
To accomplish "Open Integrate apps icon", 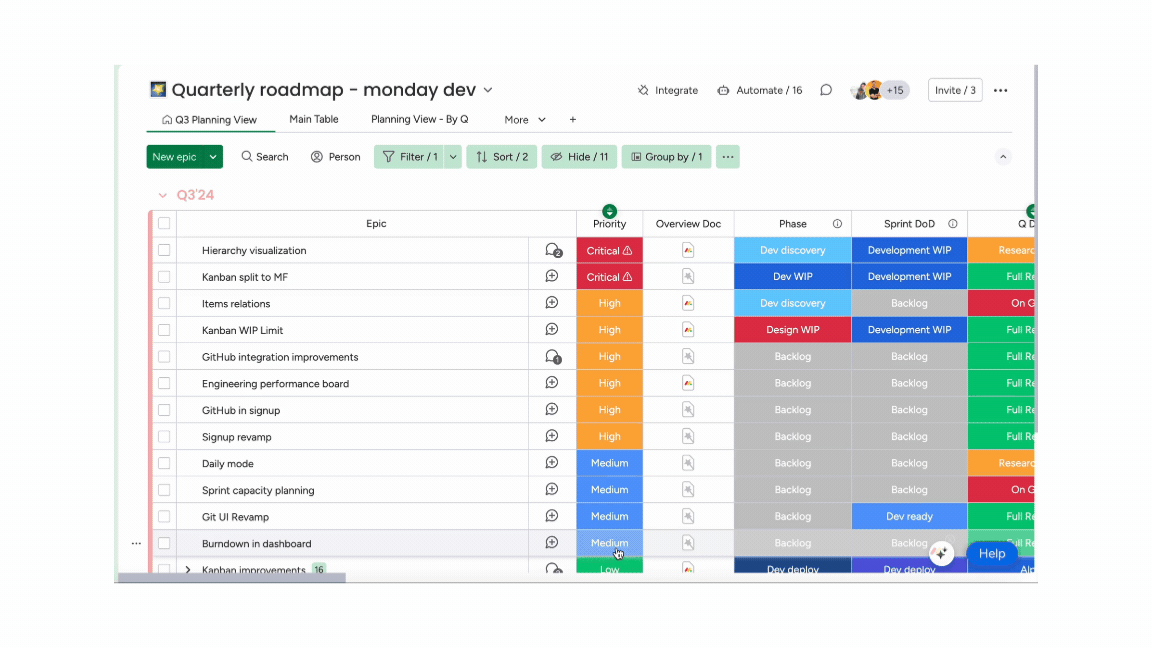I will click(x=643, y=90).
